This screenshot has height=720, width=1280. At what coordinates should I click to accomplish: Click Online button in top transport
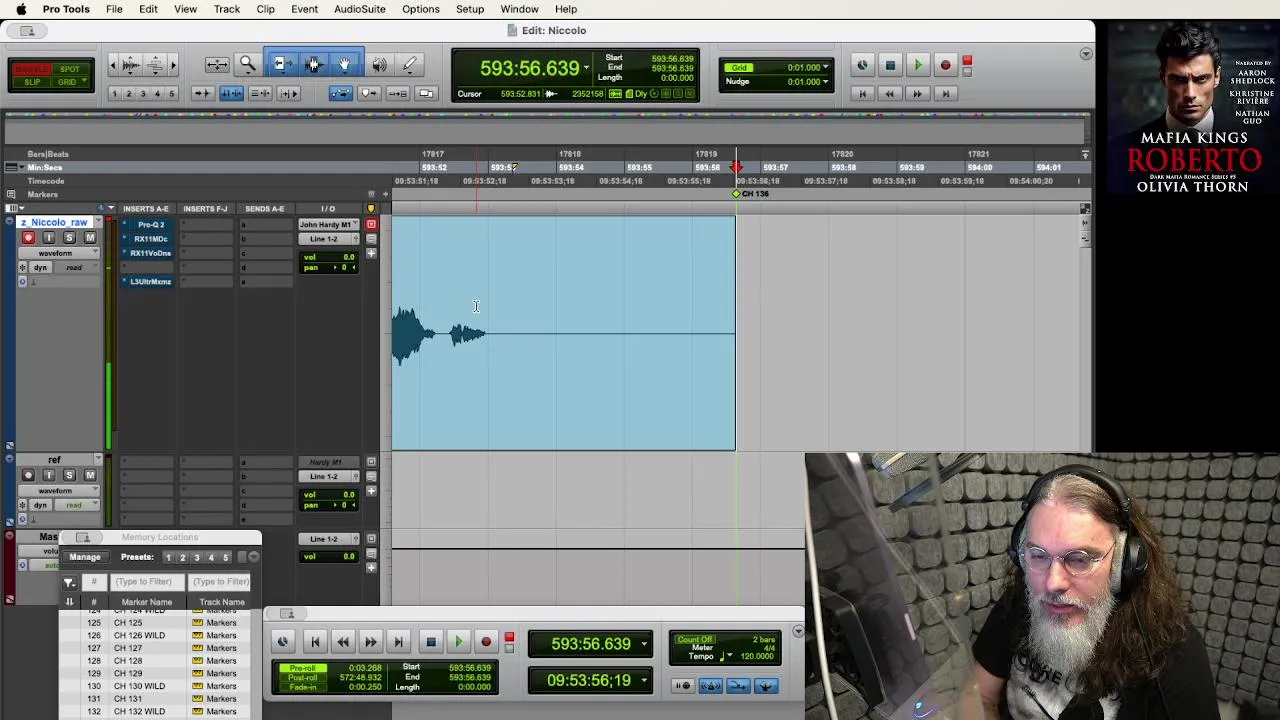862,66
